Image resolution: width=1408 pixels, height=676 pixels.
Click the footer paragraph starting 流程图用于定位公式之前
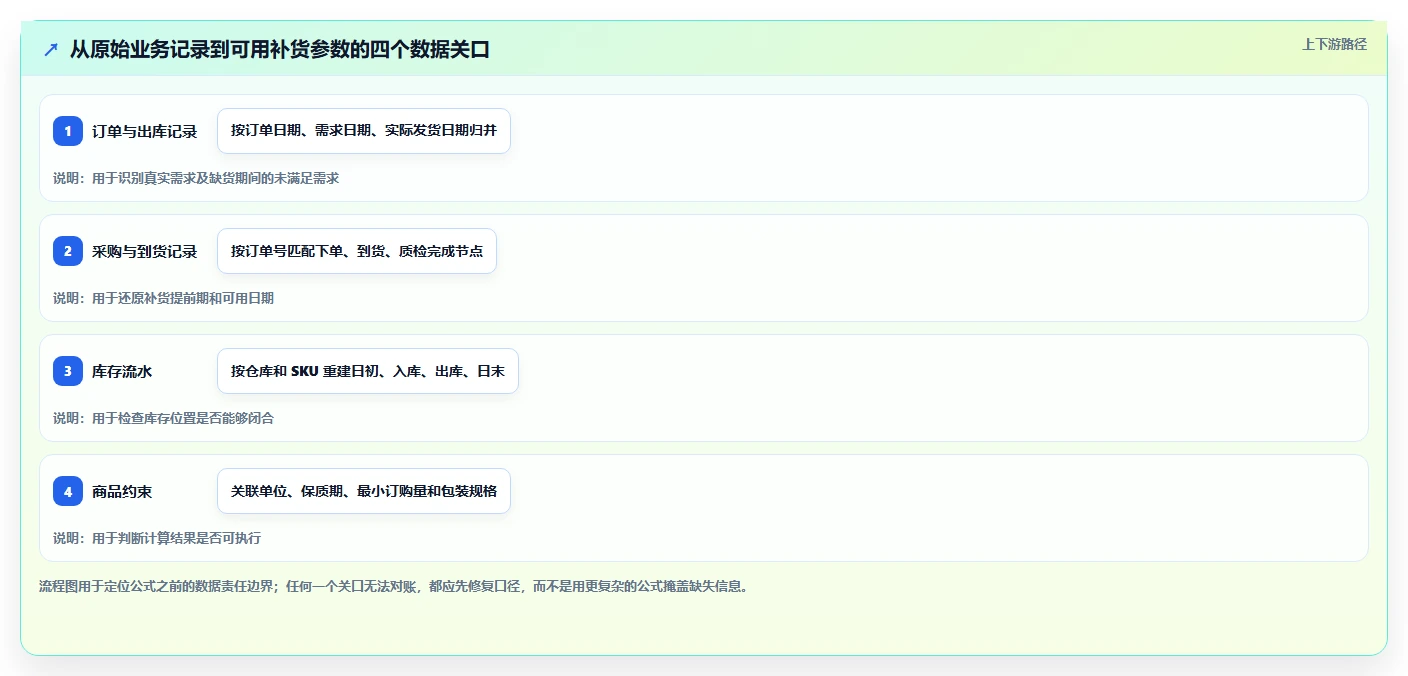(394, 586)
